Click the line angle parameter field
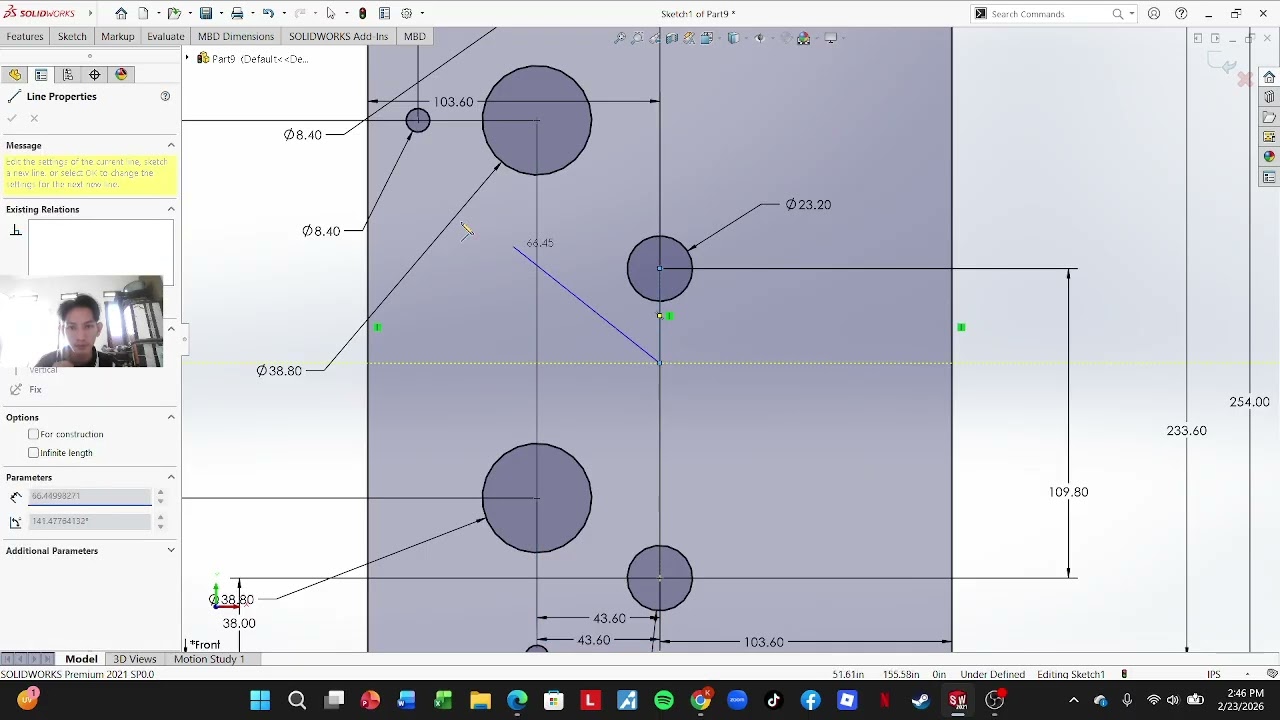Image resolution: width=1280 pixels, height=720 pixels. pos(90,521)
